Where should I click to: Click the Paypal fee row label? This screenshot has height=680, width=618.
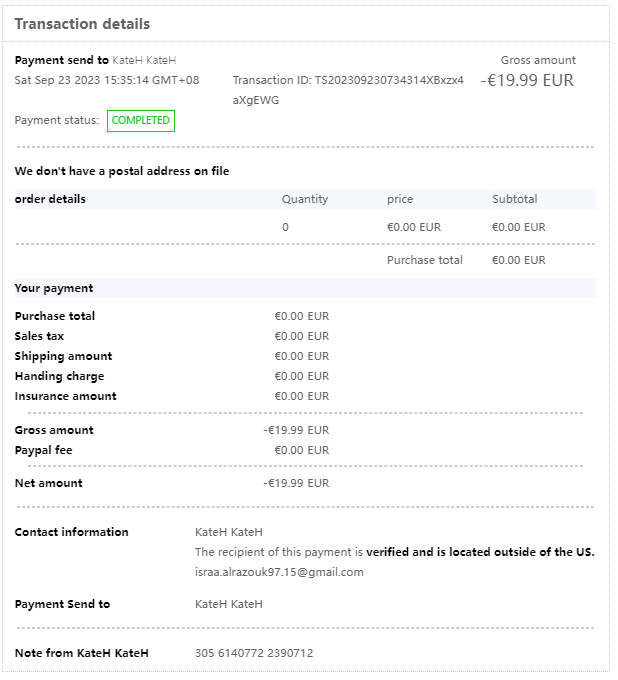pos(43,450)
